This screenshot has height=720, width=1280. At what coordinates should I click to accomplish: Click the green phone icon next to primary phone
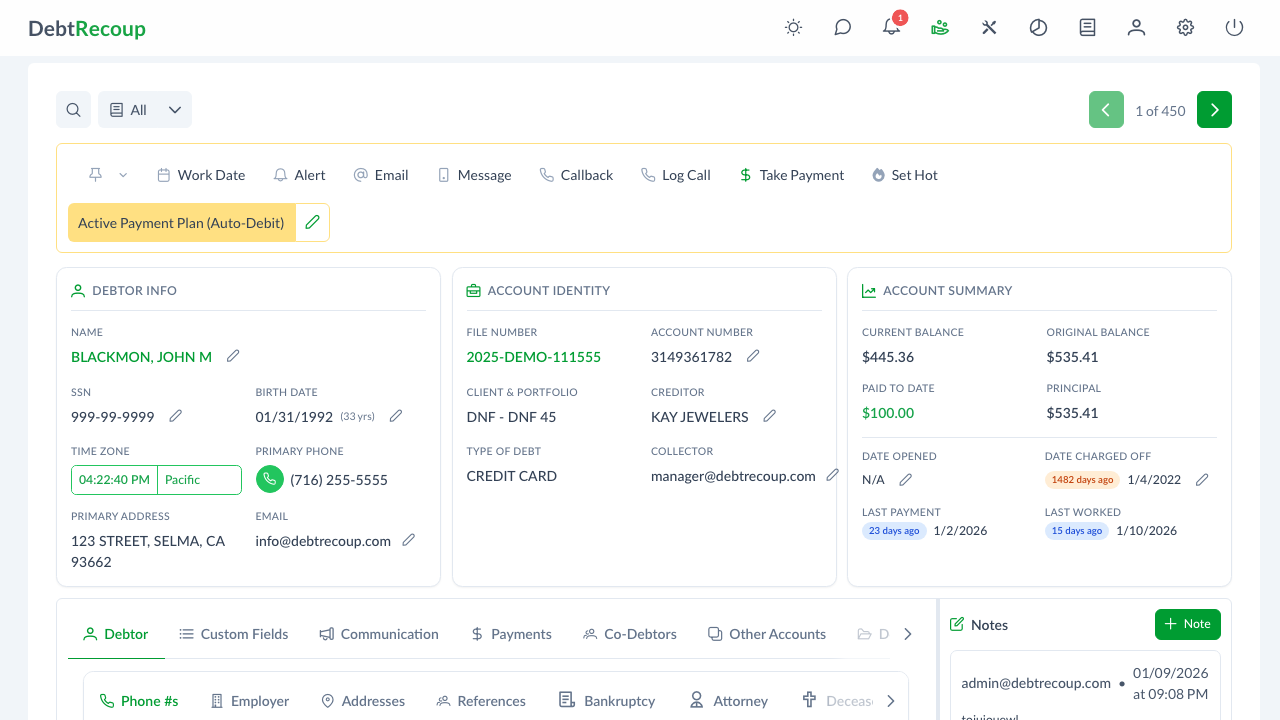tap(269, 479)
